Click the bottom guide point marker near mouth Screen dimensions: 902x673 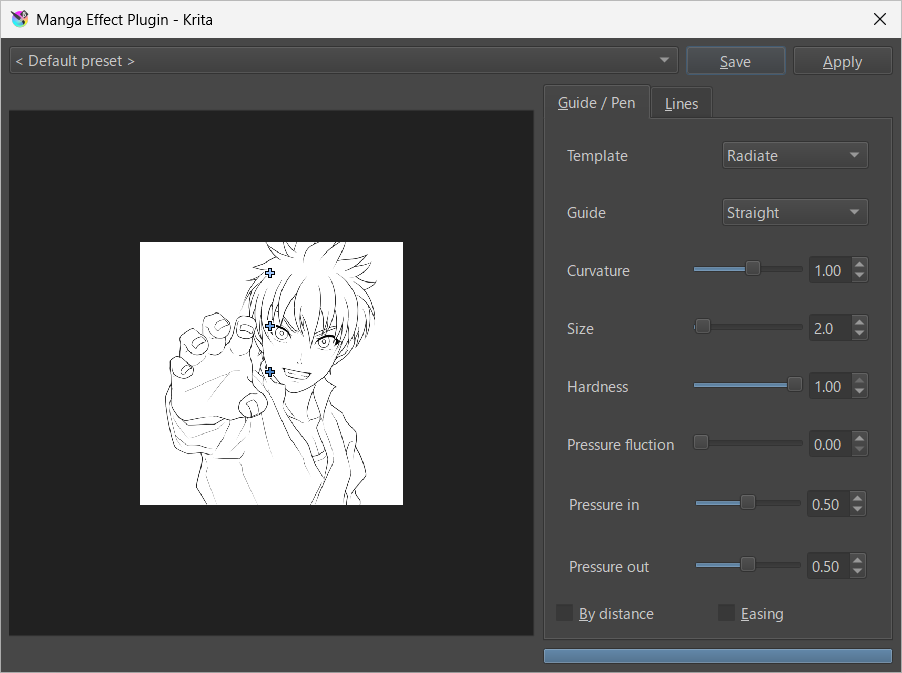coord(270,371)
